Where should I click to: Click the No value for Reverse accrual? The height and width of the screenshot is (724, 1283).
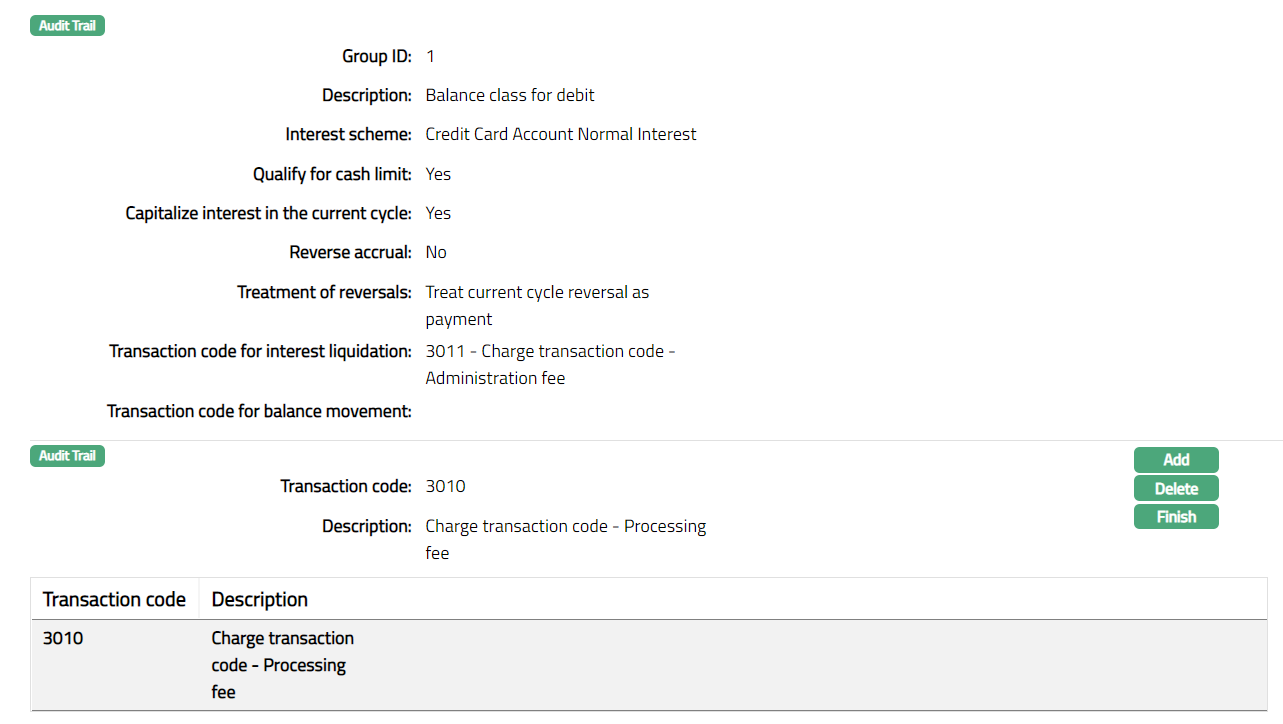pos(436,252)
